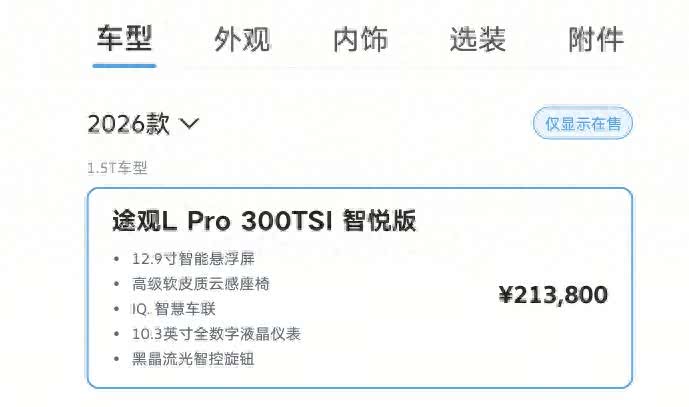689x407 pixels.
Task: Select the 选装 tab
Action: pyautogui.click(x=478, y=39)
